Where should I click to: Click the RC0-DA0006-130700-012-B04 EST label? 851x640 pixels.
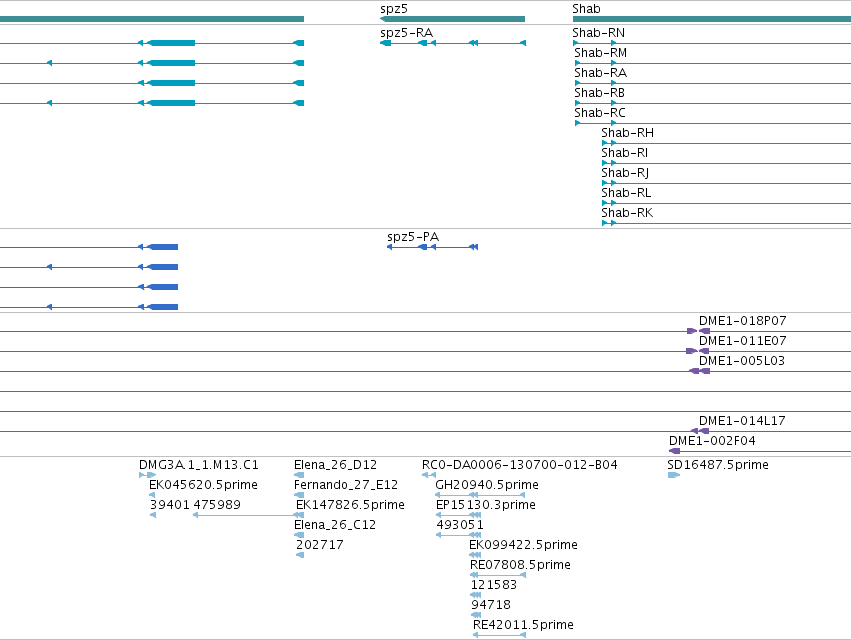520,465
